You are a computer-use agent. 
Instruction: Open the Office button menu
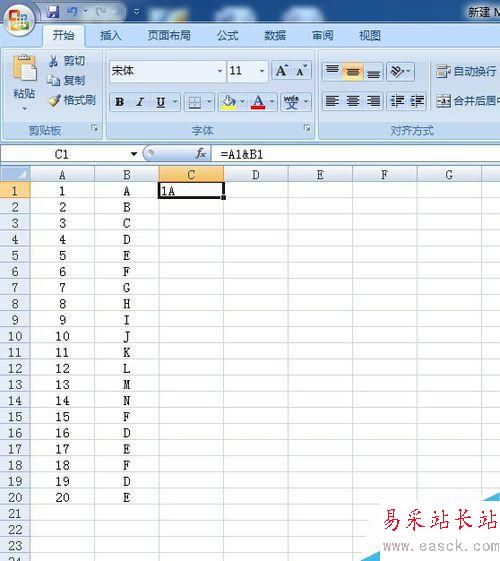(x=19, y=19)
